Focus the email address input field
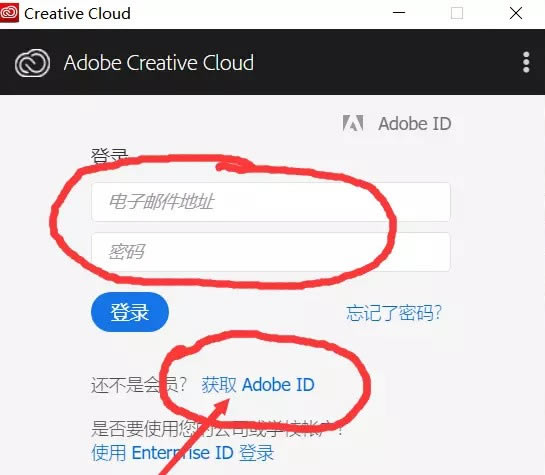This screenshot has width=545, height=475. [x=271, y=202]
